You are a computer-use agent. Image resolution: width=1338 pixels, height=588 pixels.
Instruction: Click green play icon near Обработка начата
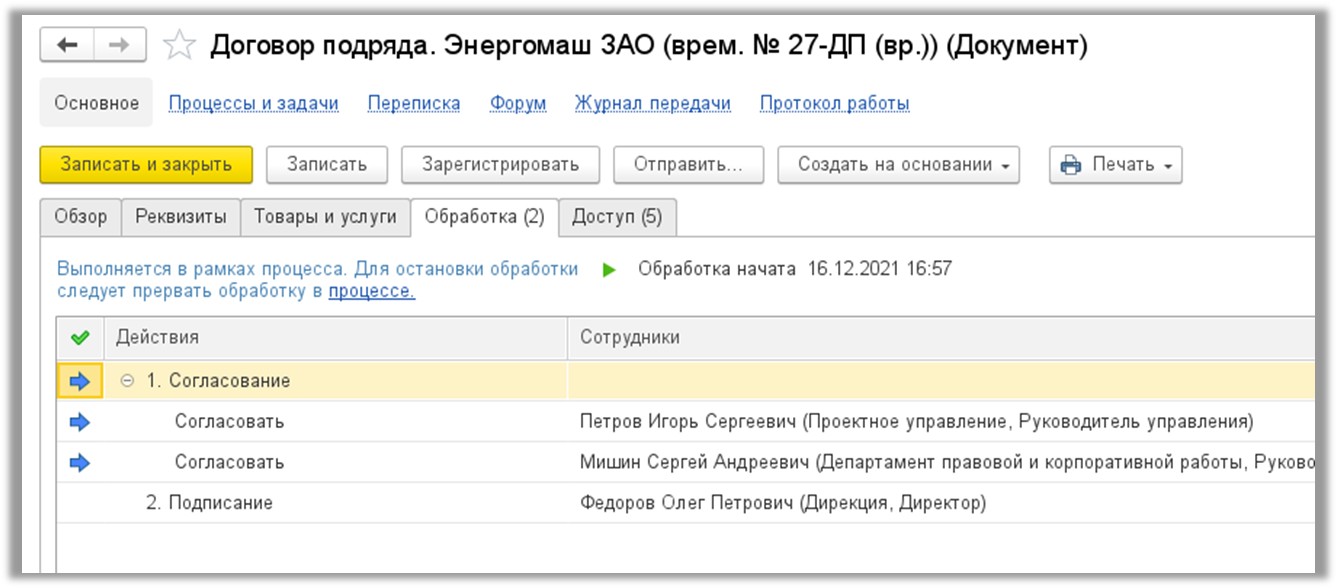tap(609, 269)
